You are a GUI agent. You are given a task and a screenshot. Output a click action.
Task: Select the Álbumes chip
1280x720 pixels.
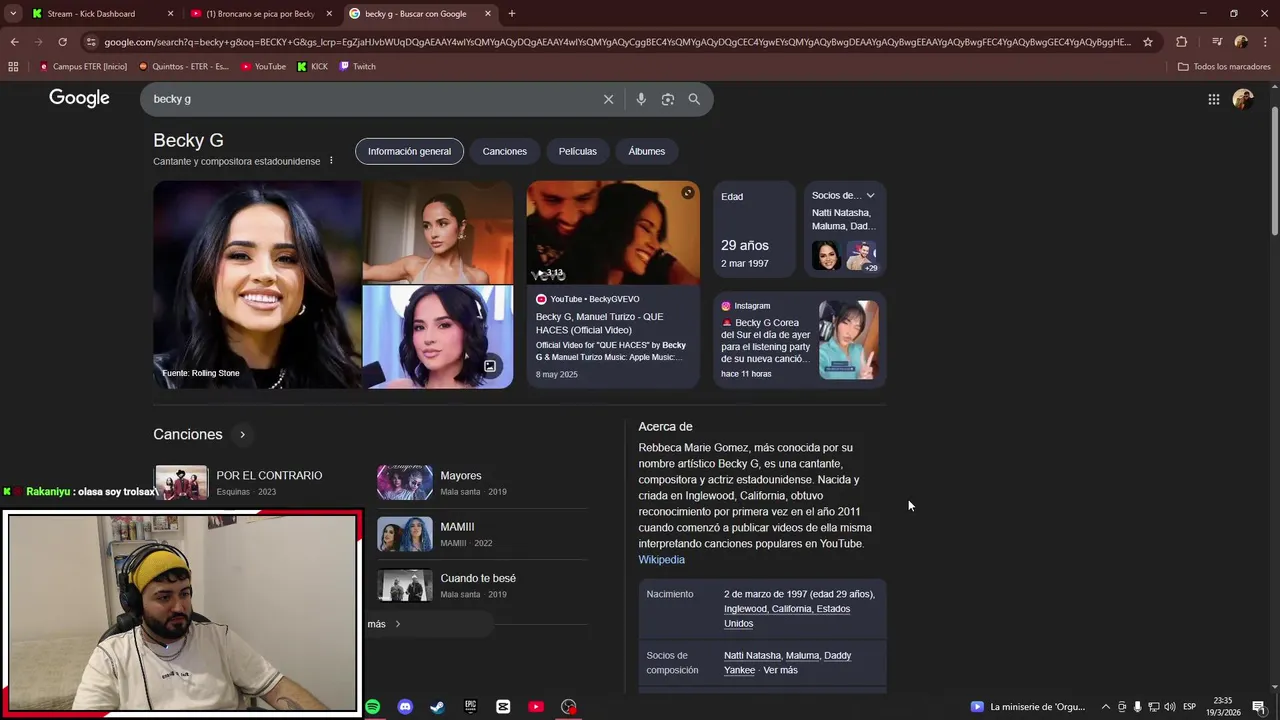pos(647,151)
